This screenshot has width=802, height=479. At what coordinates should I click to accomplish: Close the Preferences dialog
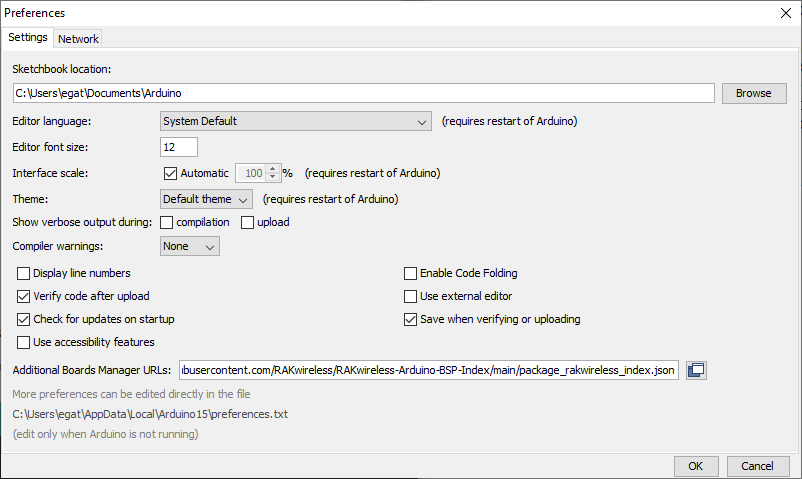(786, 13)
